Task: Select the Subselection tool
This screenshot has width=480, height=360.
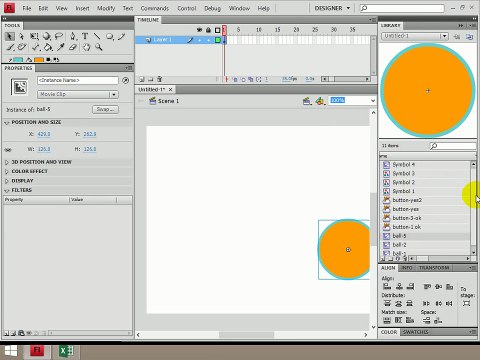Action: tap(22, 36)
